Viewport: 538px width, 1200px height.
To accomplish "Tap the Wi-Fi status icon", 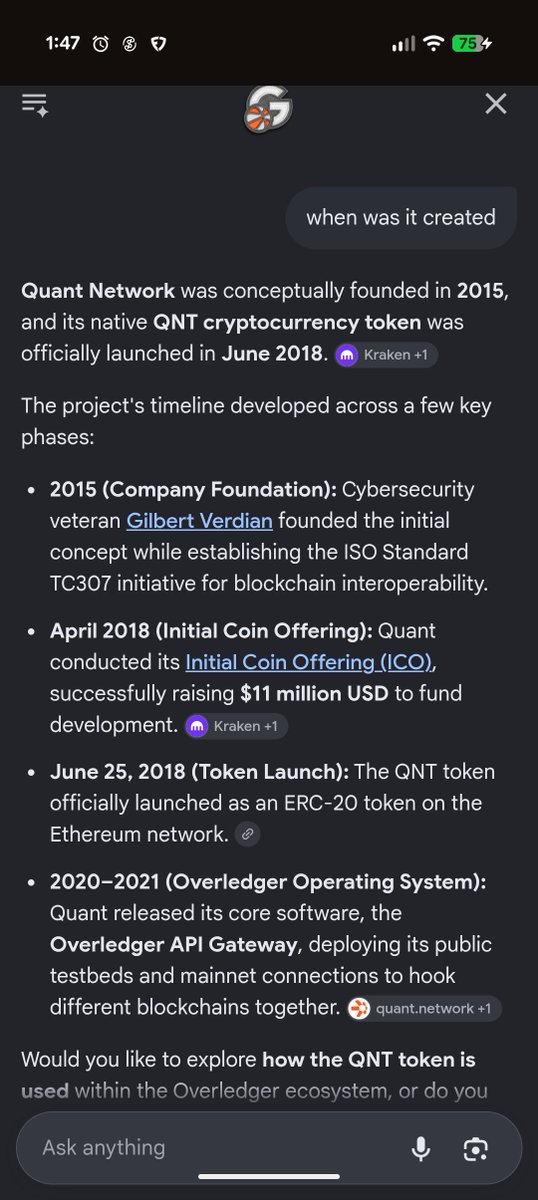I will (434, 44).
